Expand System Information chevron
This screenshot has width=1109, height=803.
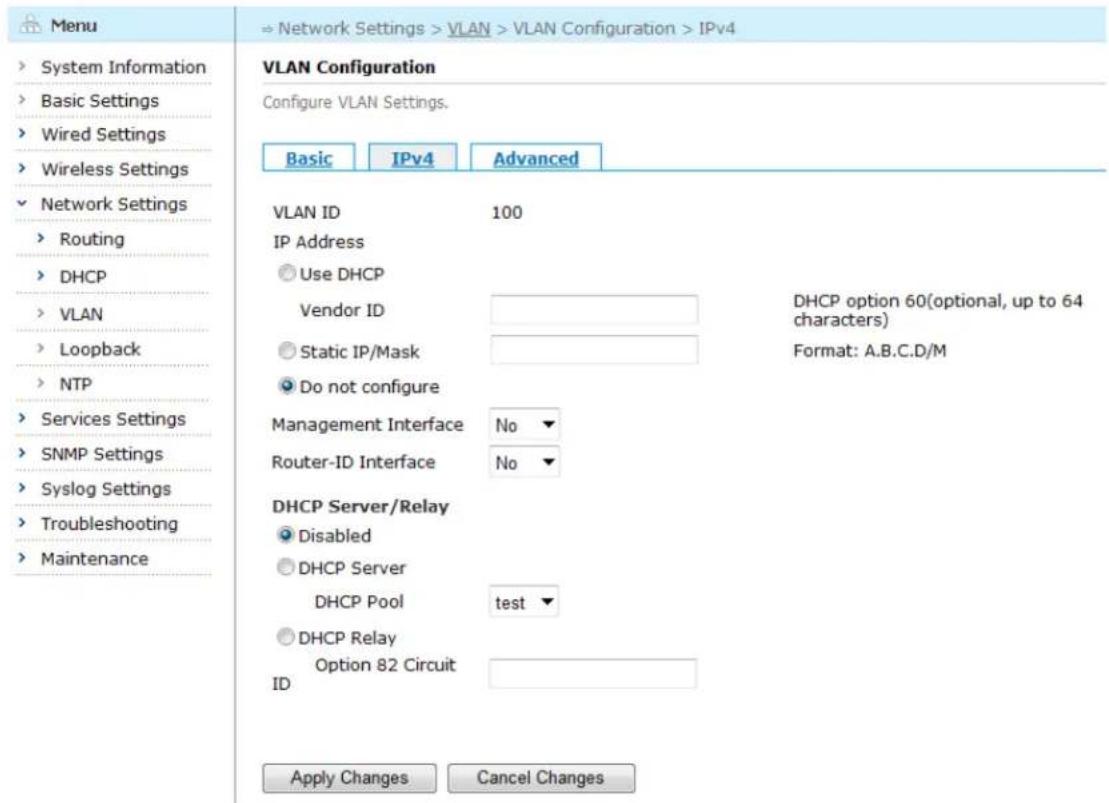click(22, 66)
